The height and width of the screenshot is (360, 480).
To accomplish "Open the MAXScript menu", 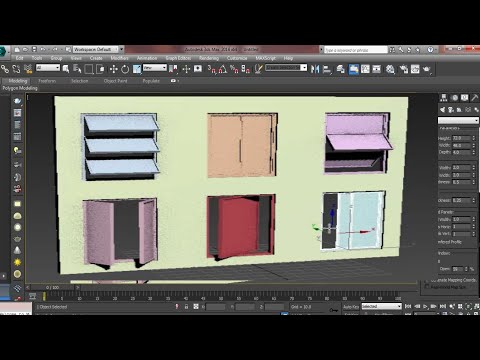I will [266, 58].
